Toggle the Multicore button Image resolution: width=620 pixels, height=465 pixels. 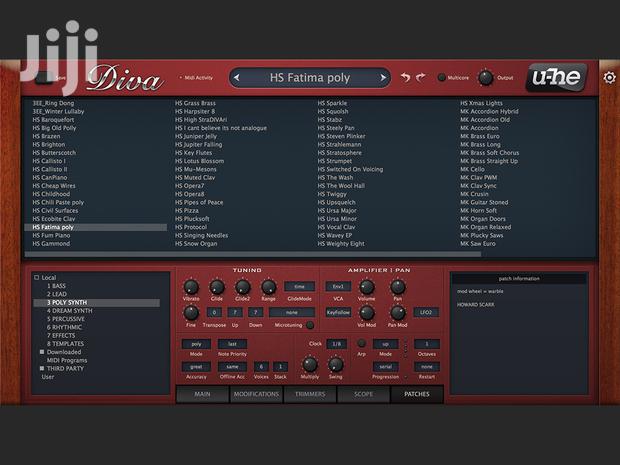click(442, 78)
